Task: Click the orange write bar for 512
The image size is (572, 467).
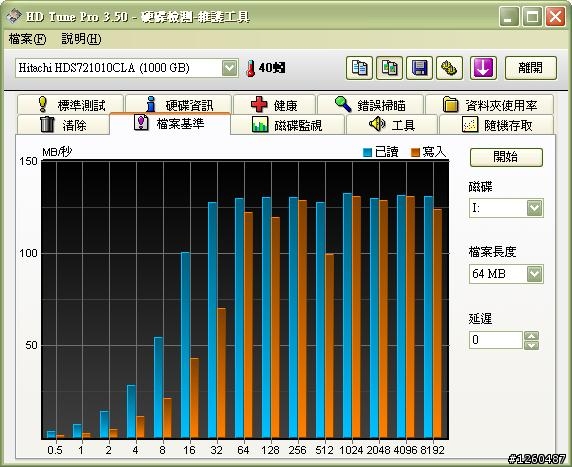Action: point(329,346)
